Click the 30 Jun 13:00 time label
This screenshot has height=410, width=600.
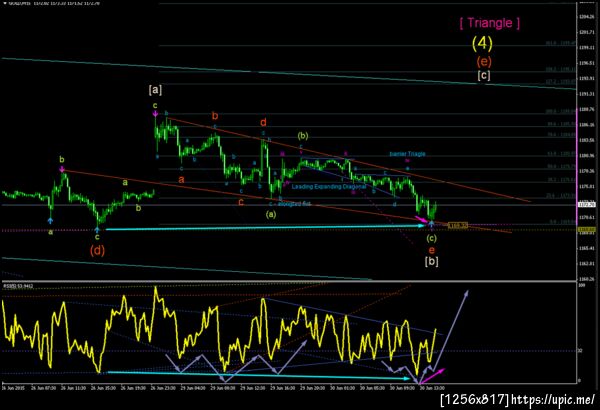pyautogui.click(x=432, y=388)
